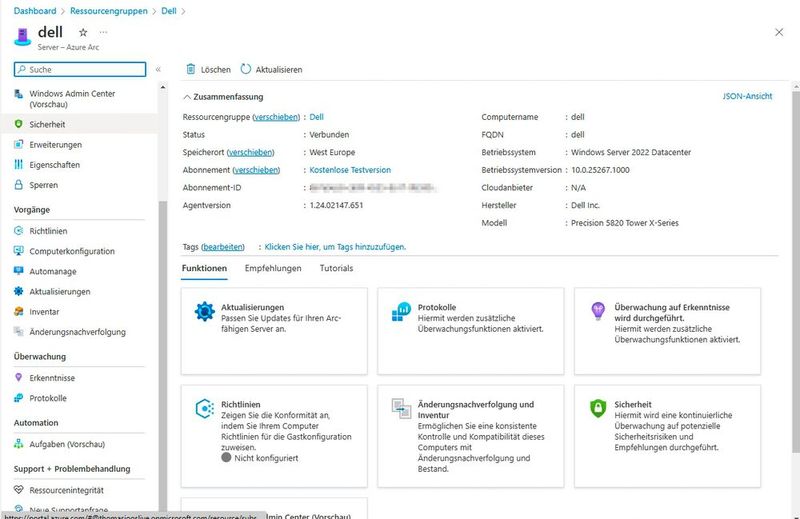Image resolution: width=800 pixels, height=519 pixels.
Task: Click the Richtlinien sidebar icon
Action: pyautogui.click(x=18, y=231)
